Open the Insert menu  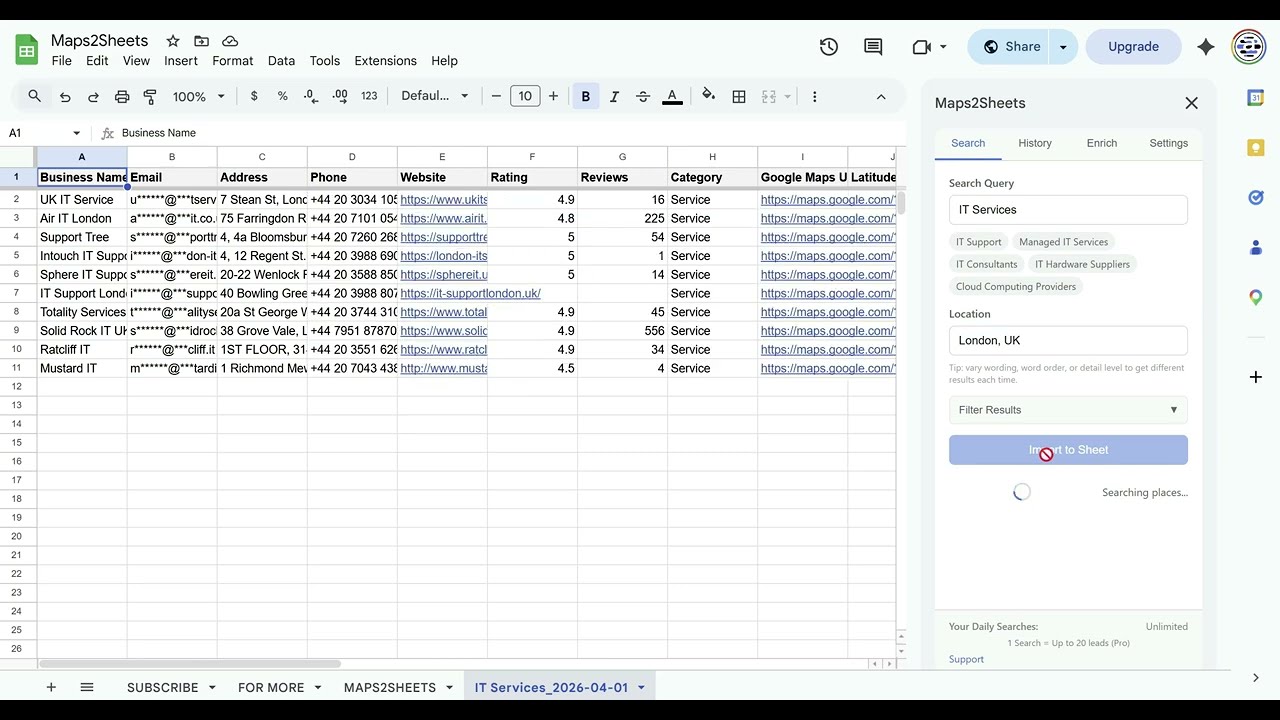point(181,61)
